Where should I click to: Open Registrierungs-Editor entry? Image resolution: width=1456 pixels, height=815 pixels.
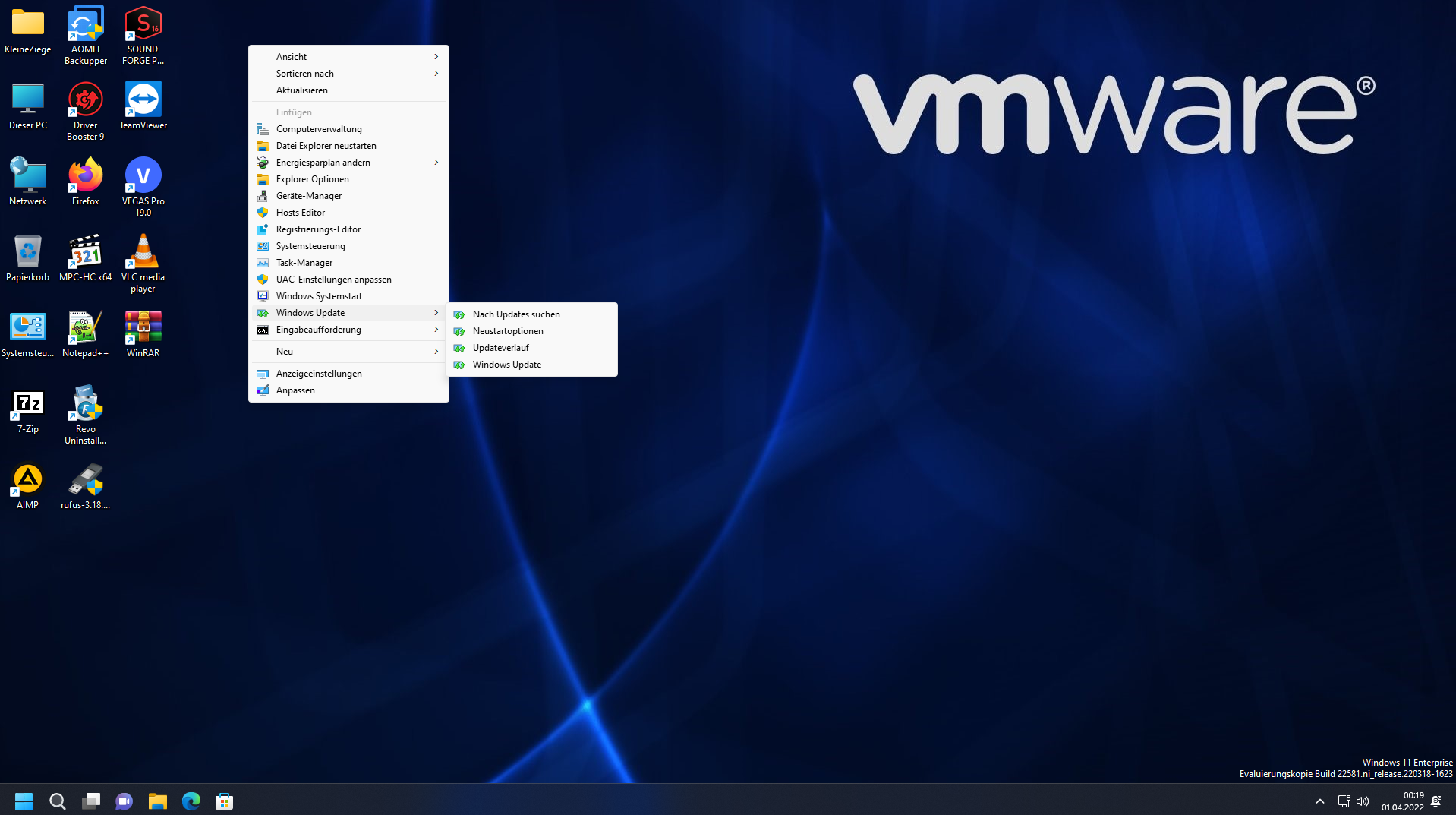pyautogui.click(x=348, y=229)
